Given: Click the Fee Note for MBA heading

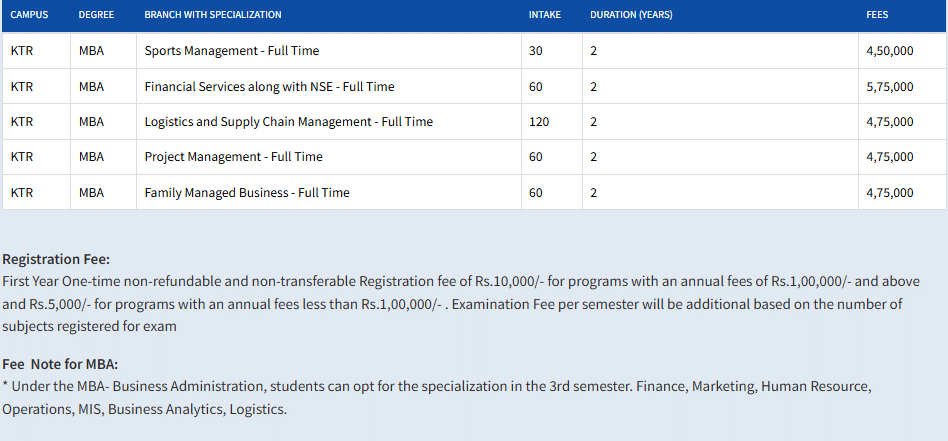Looking at the screenshot, I should tap(60, 365).
